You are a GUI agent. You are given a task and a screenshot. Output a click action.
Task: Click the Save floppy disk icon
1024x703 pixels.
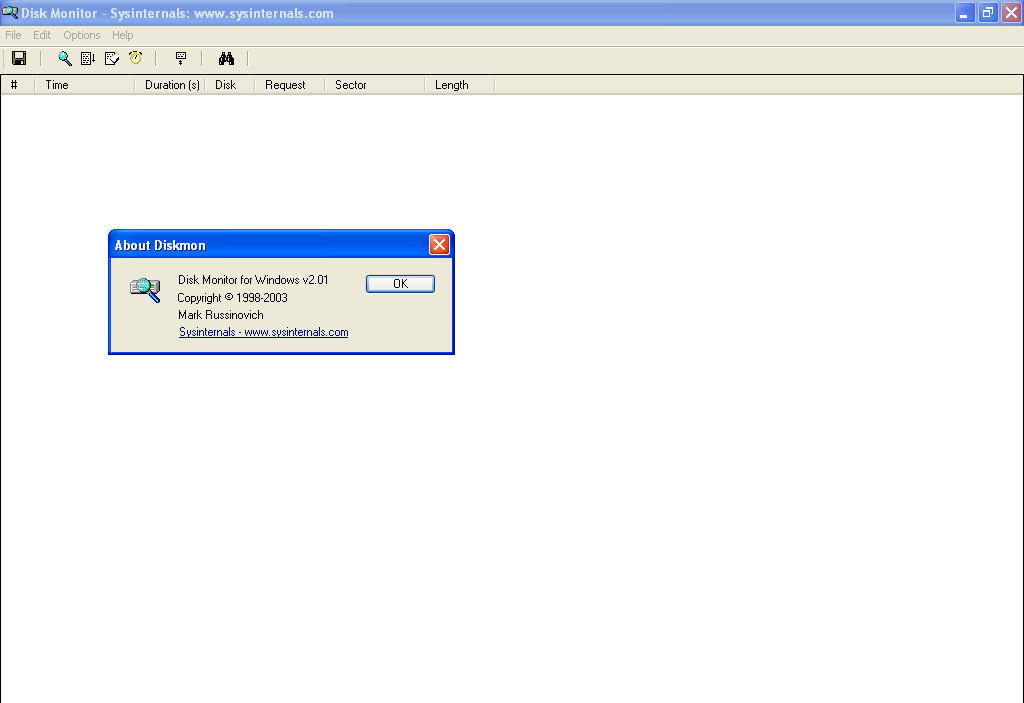(19, 58)
